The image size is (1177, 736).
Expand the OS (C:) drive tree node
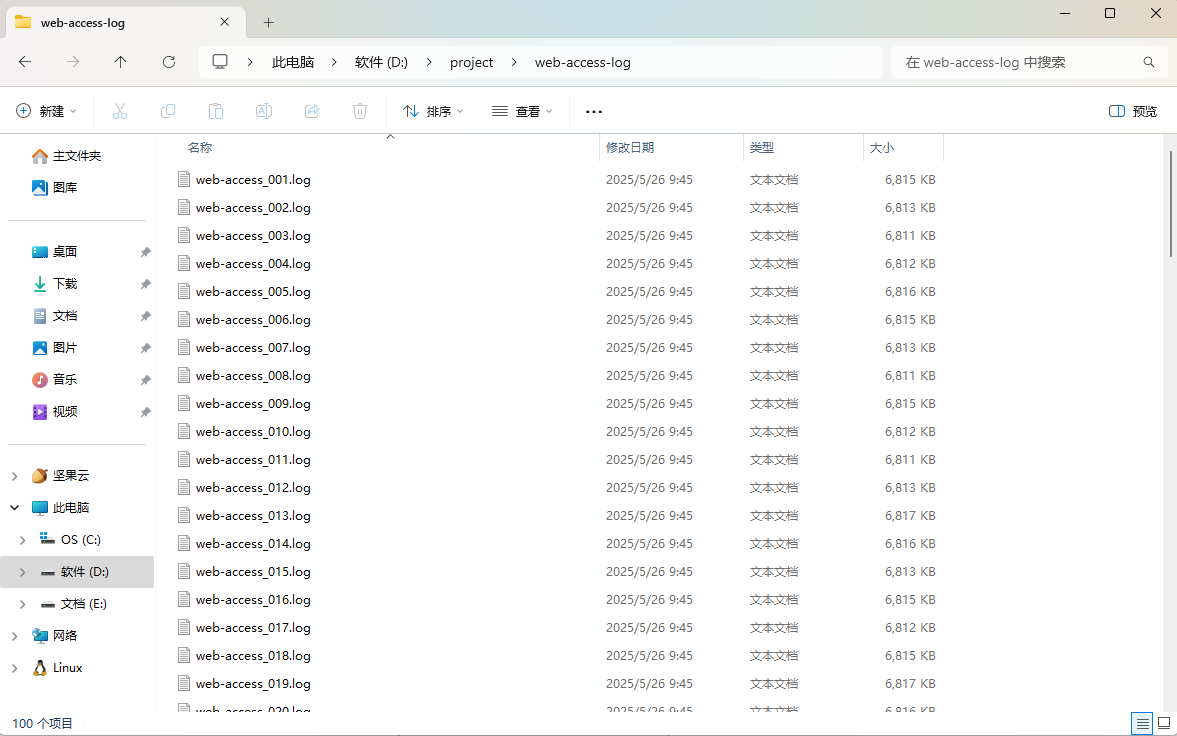(22, 540)
